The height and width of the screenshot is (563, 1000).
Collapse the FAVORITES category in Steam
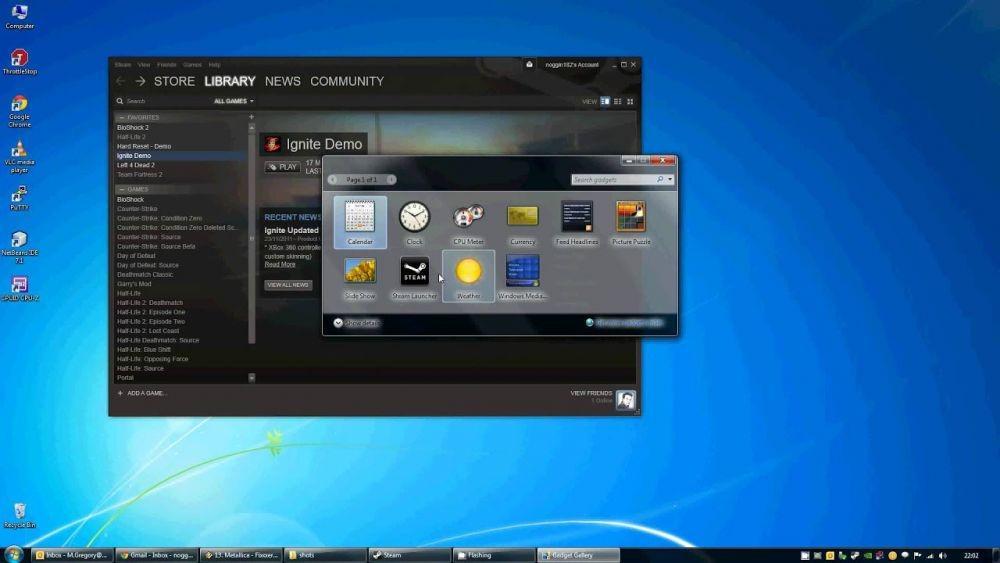(x=121, y=117)
